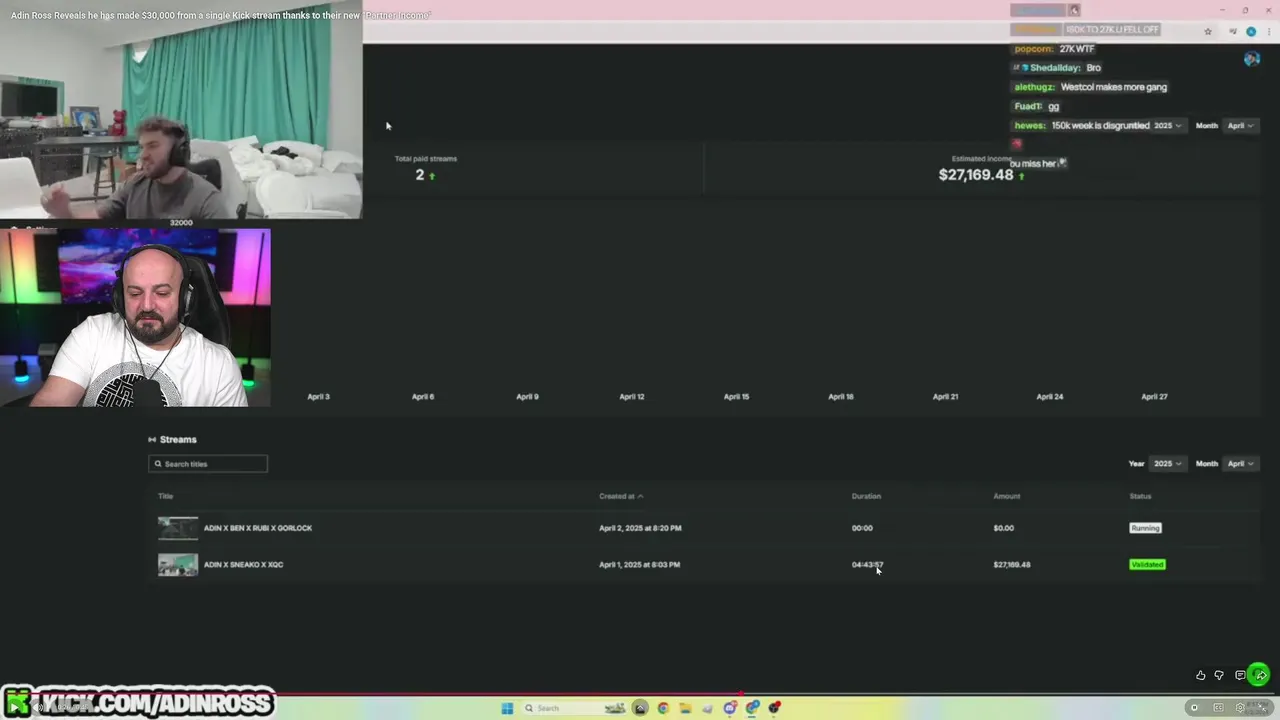Click the Status column header

[1140, 496]
